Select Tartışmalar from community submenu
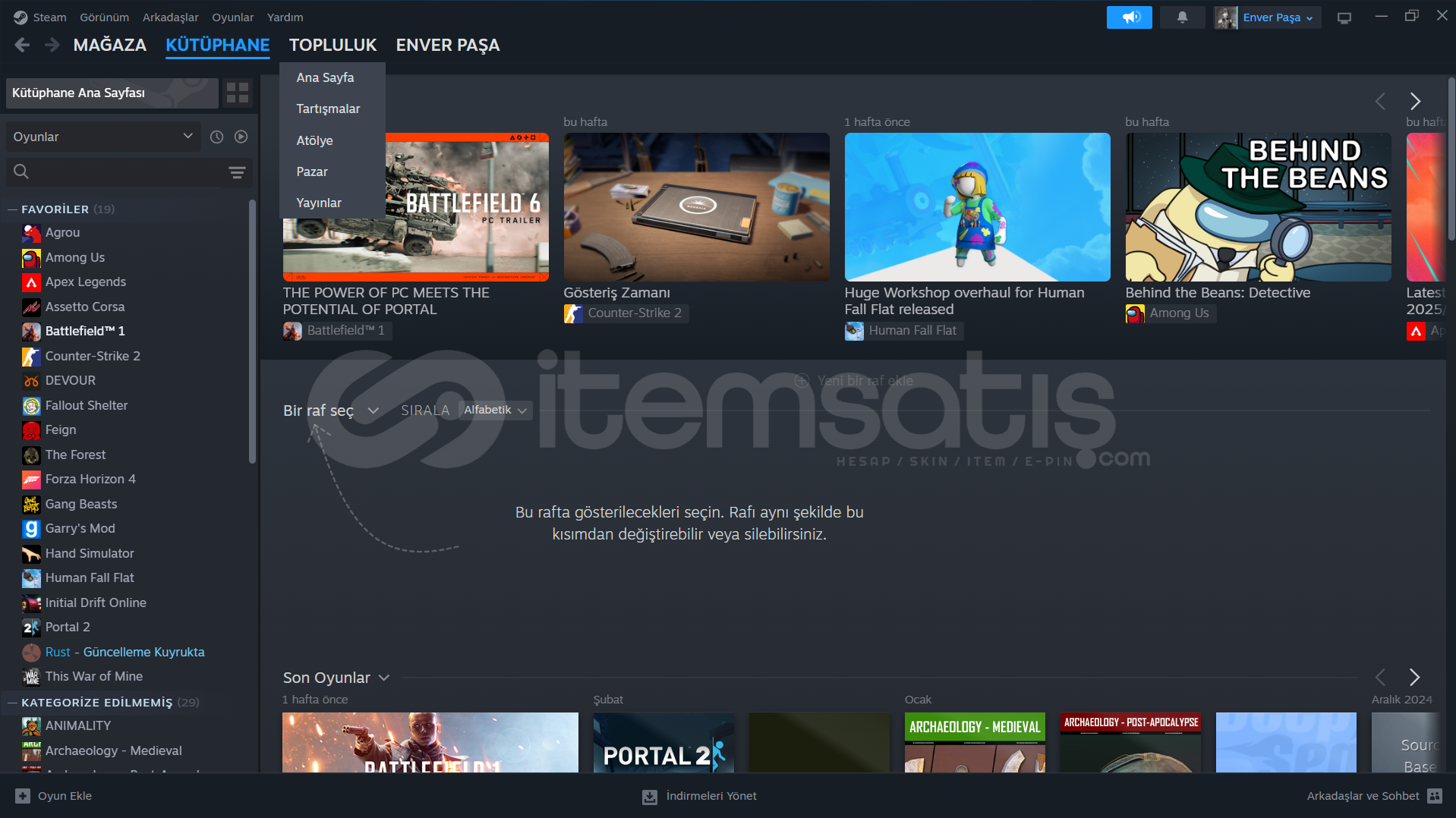Screen dimensions: 1456x818 tap(332, 109)
